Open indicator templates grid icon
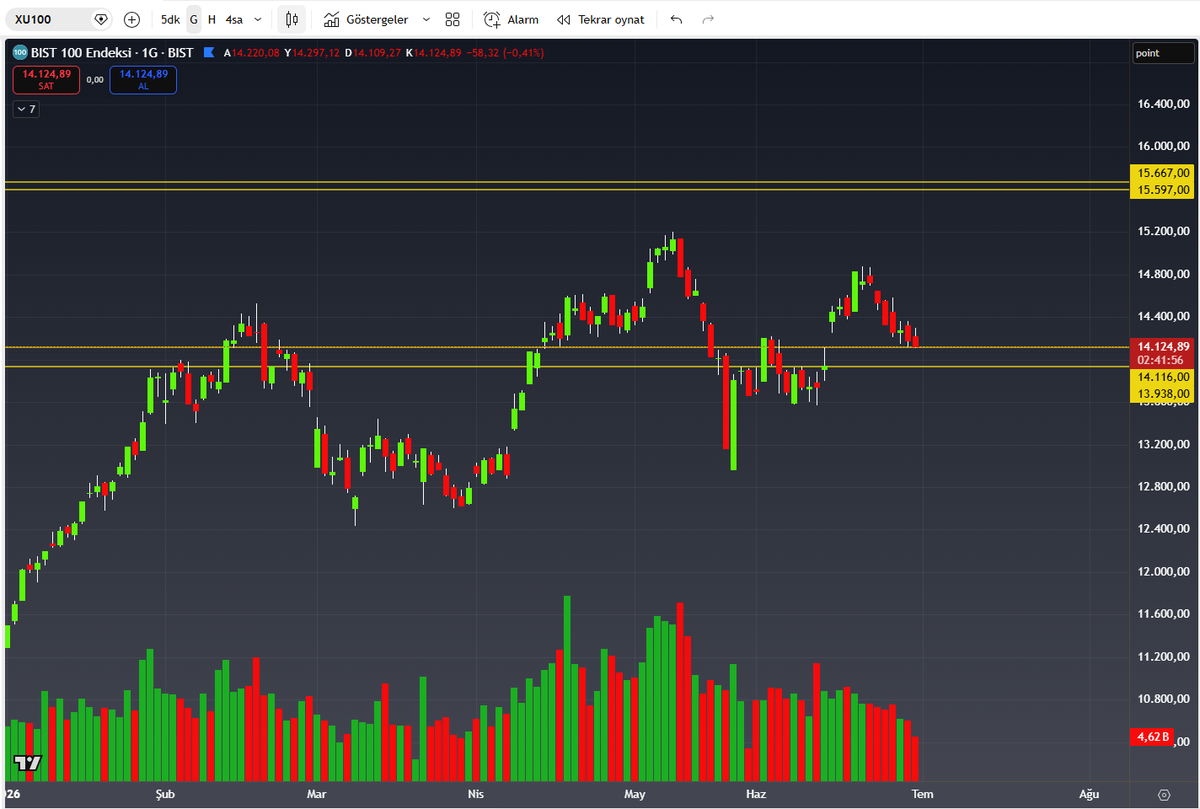 click(452, 19)
